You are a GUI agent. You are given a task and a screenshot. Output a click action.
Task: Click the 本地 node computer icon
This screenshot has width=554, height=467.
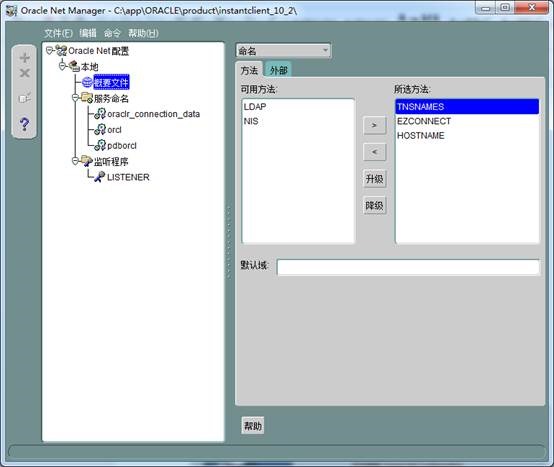click(x=74, y=66)
